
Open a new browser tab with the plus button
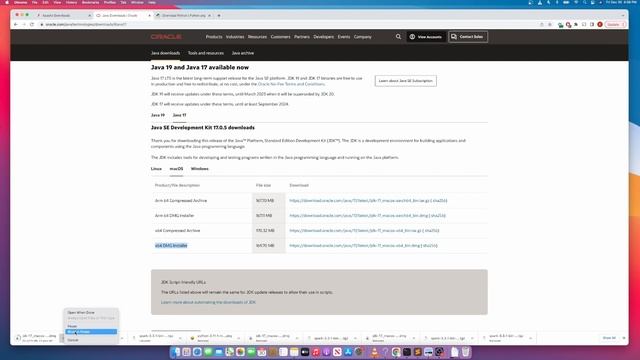tap(219, 16)
